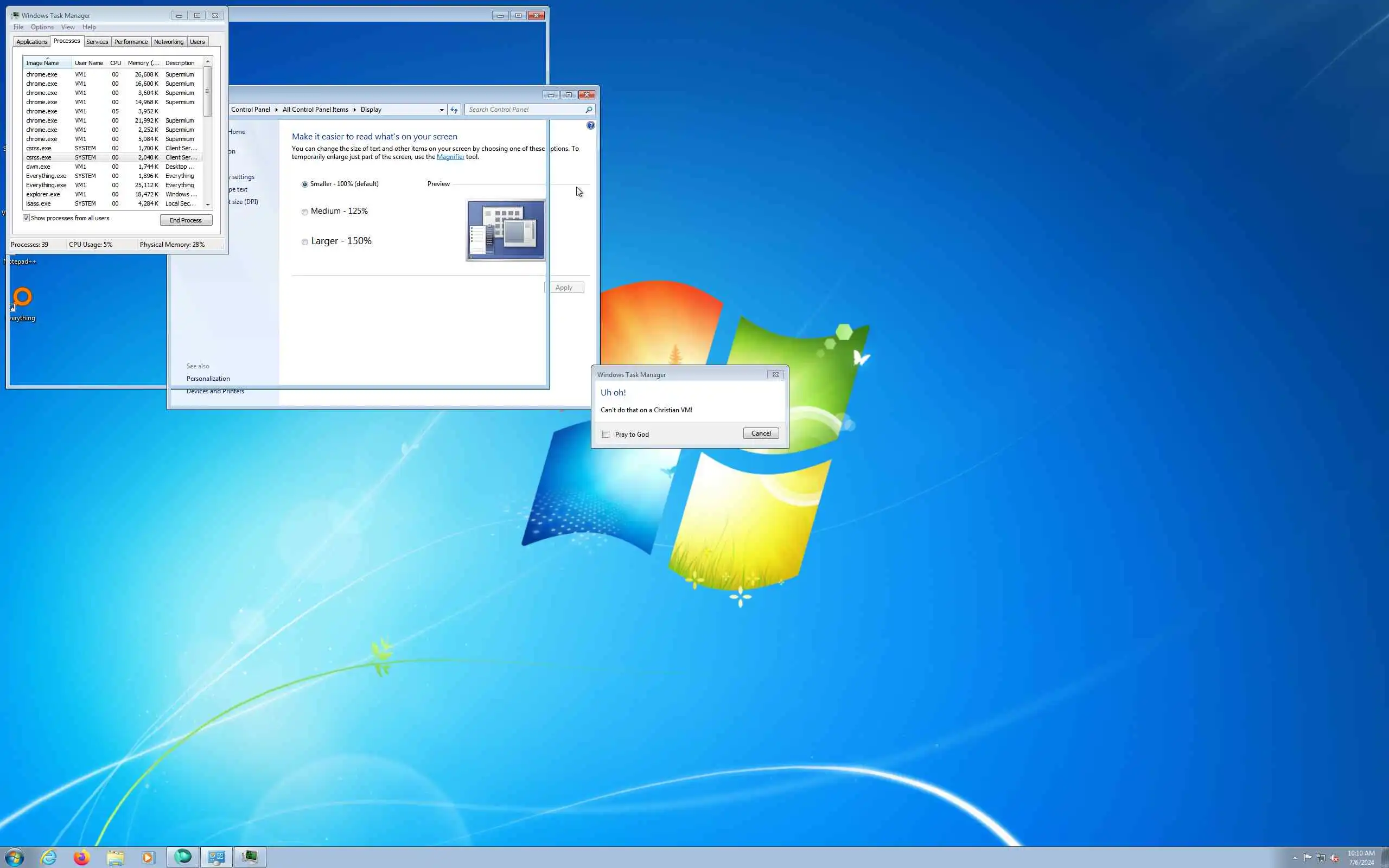Screen dimensions: 1389x868
Task: Open the Magnifier link
Action: tap(450, 157)
